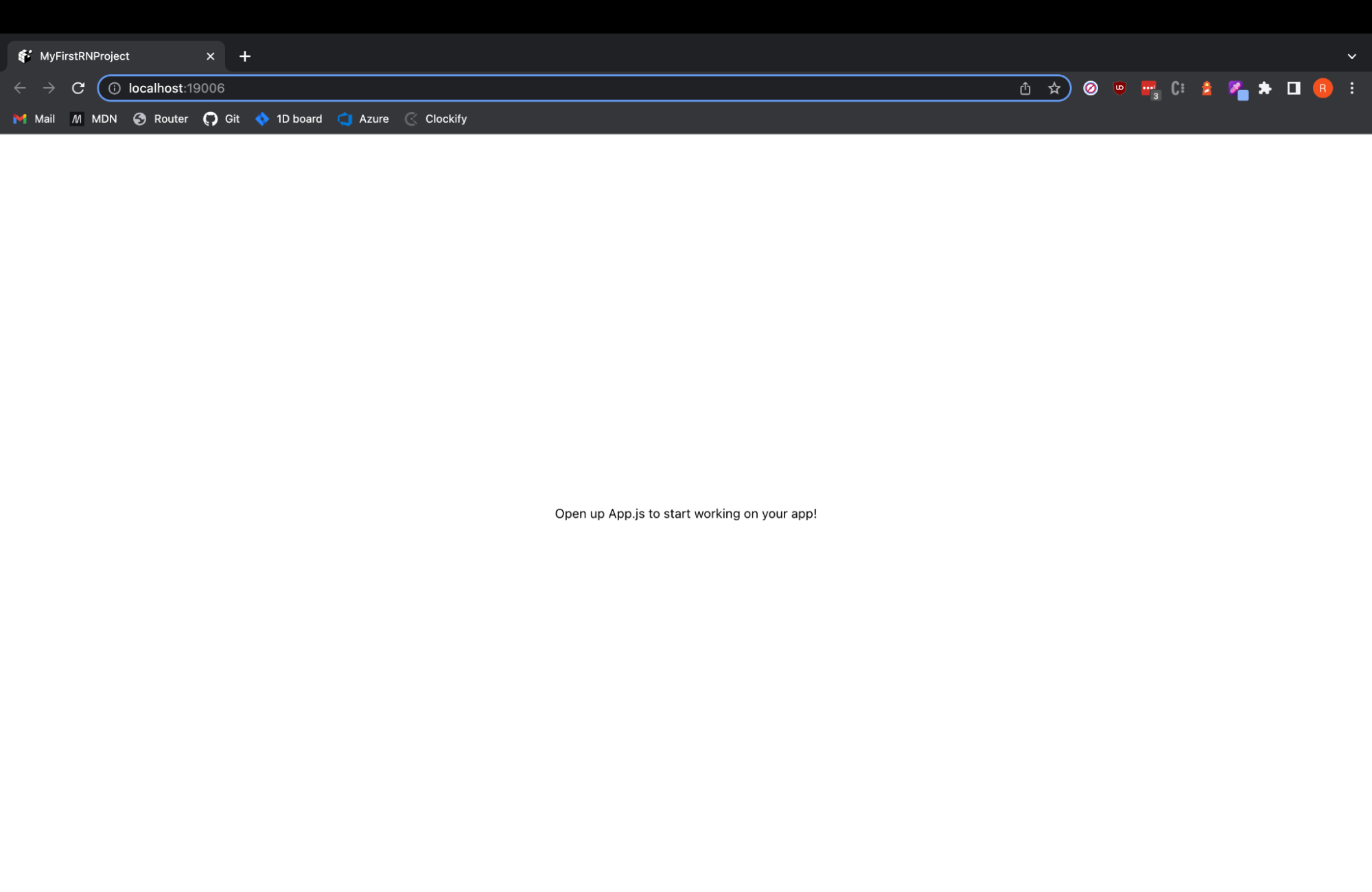
Task: Click the uBlock Origin extension icon
Action: (x=1119, y=88)
